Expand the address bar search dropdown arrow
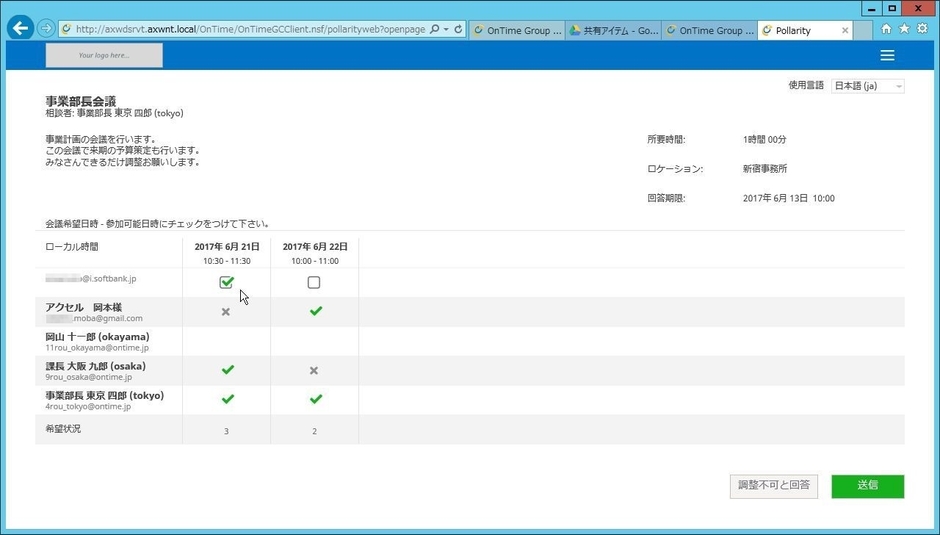940x535 pixels. pos(446,30)
